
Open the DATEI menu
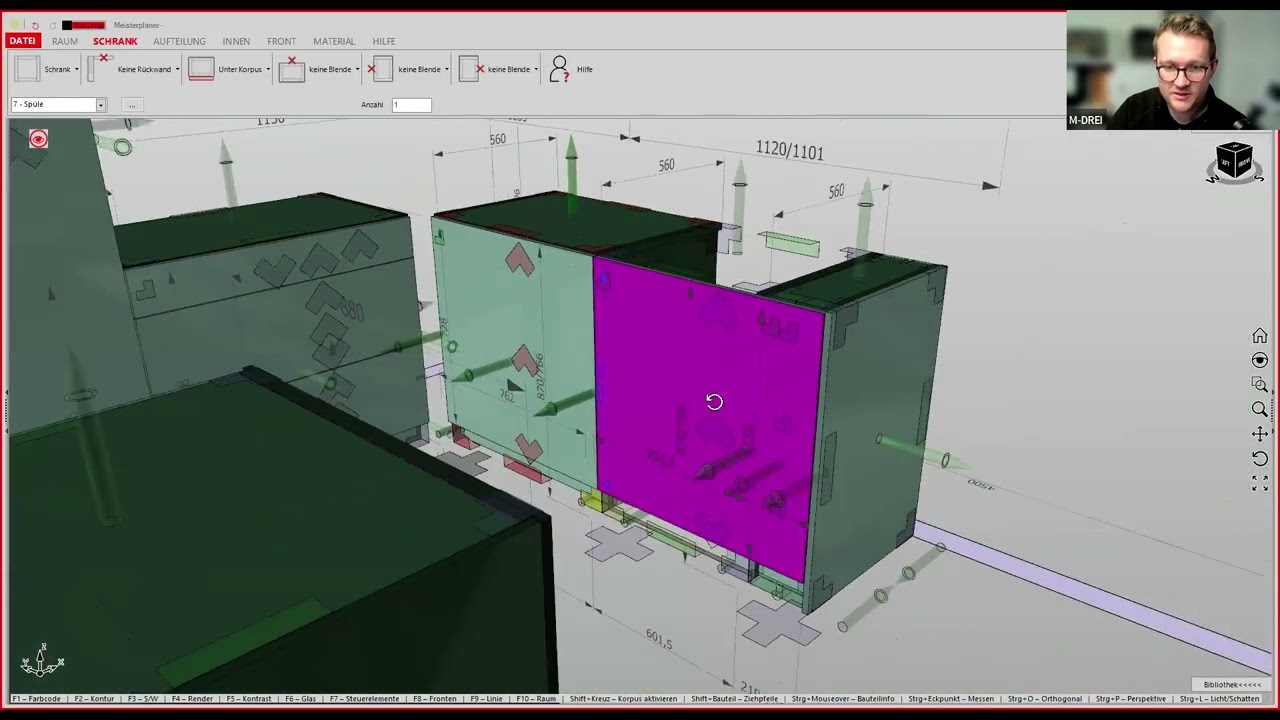pos(22,41)
